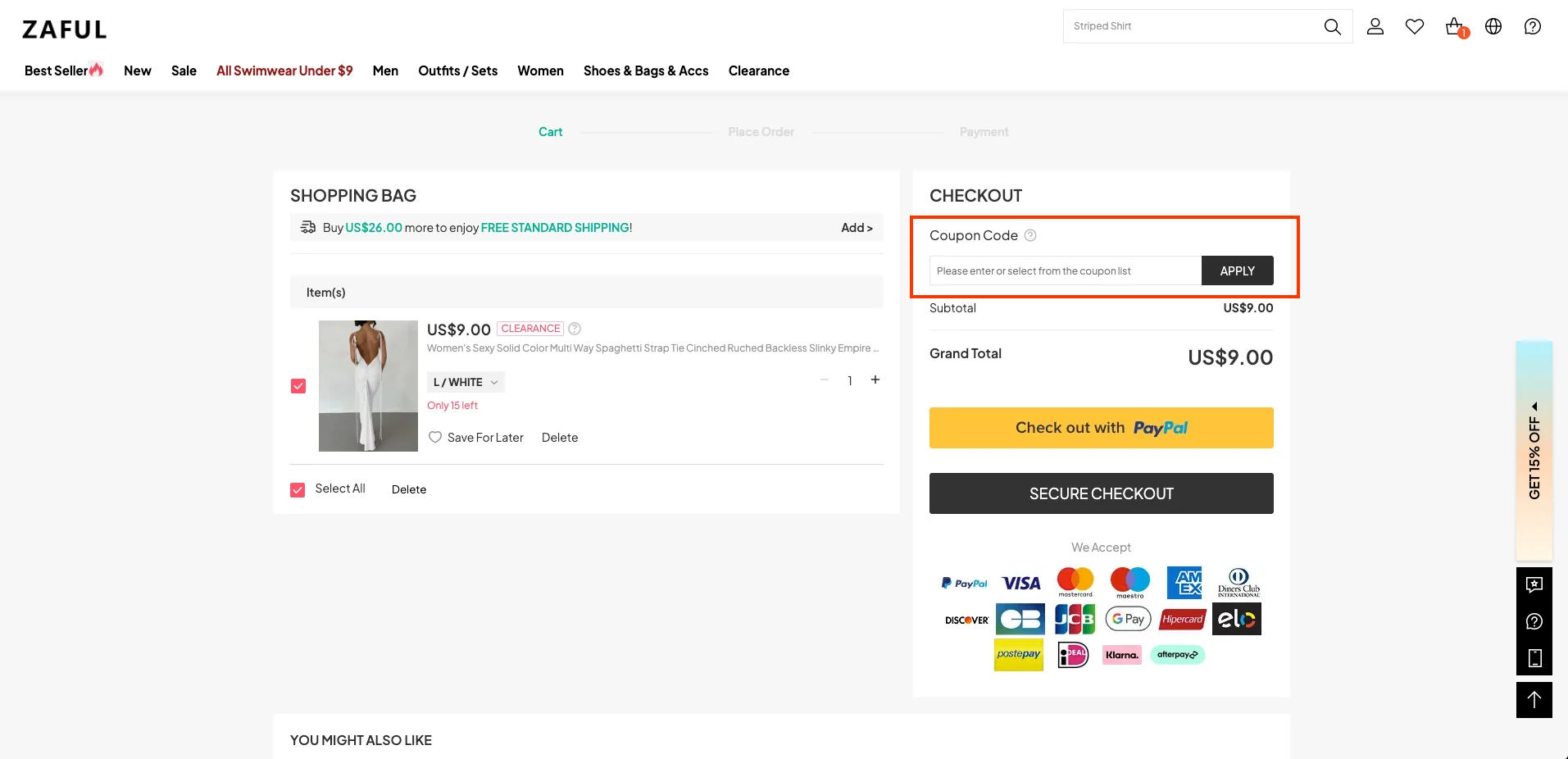The image size is (1568, 759).
Task: Click the search magnifier icon
Action: point(1332,26)
